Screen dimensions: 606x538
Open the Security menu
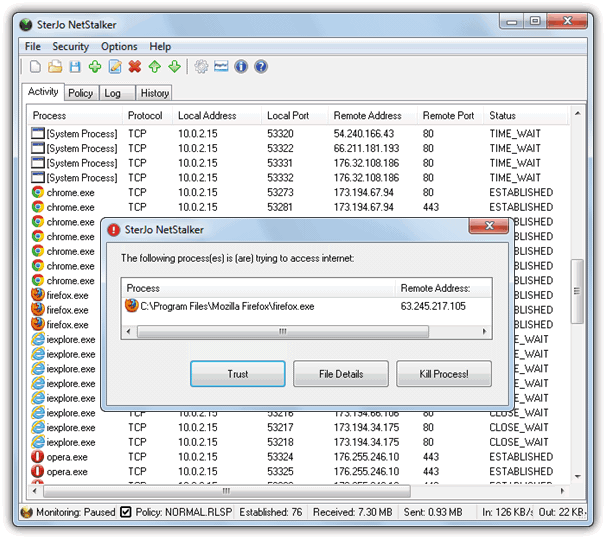point(70,46)
